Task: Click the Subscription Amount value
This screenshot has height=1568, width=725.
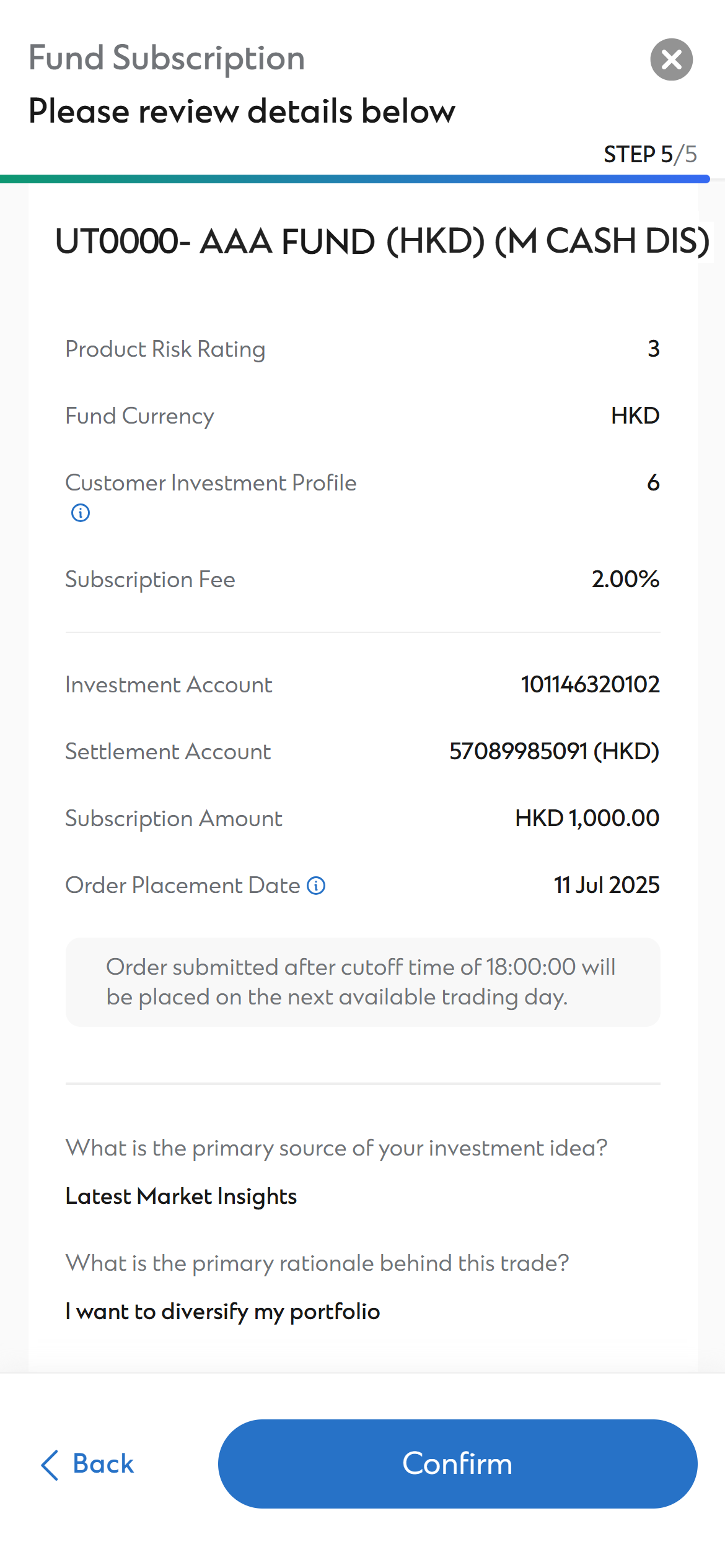Action: (x=587, y=817)
